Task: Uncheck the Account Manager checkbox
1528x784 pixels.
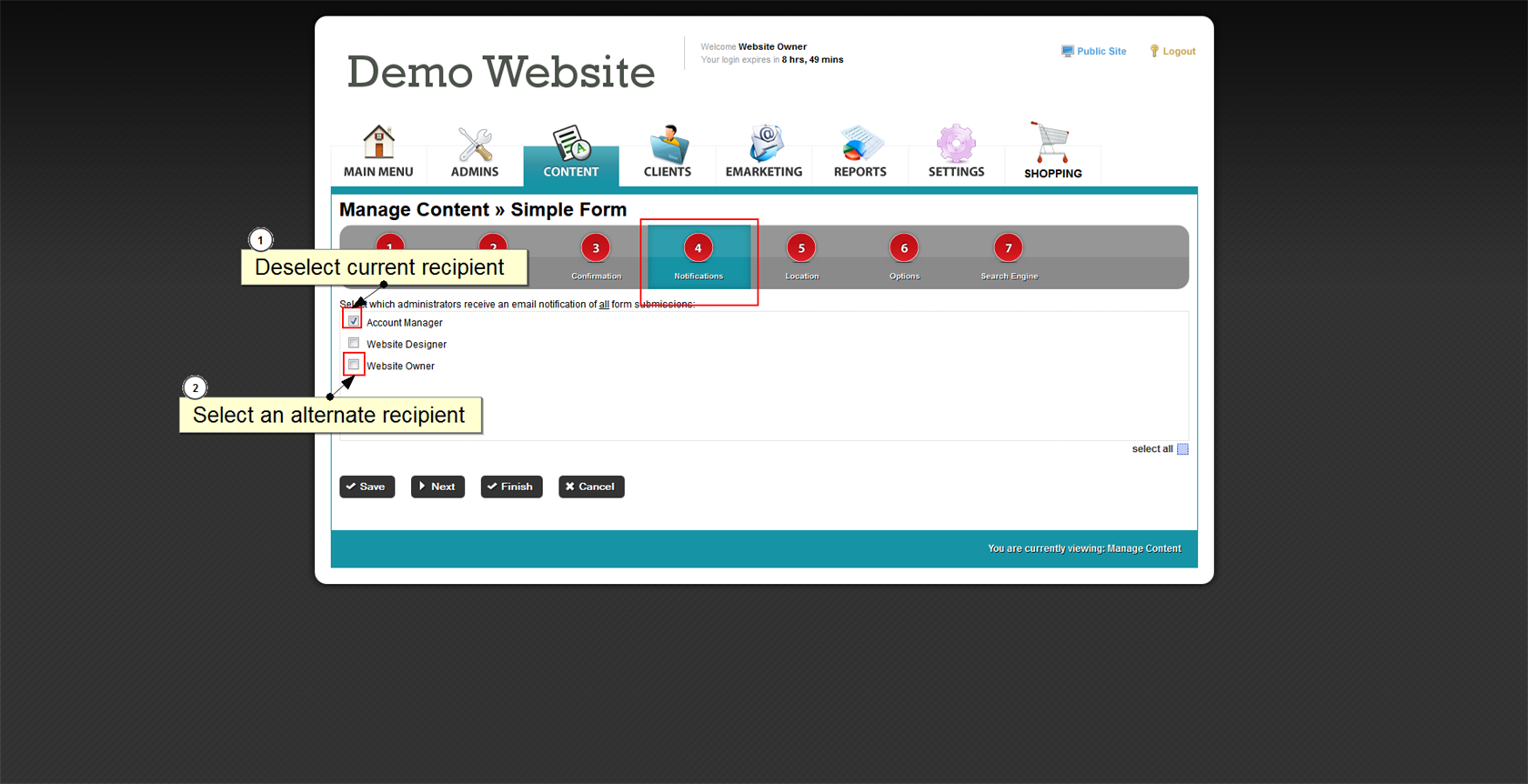Action: coord(354,321)
